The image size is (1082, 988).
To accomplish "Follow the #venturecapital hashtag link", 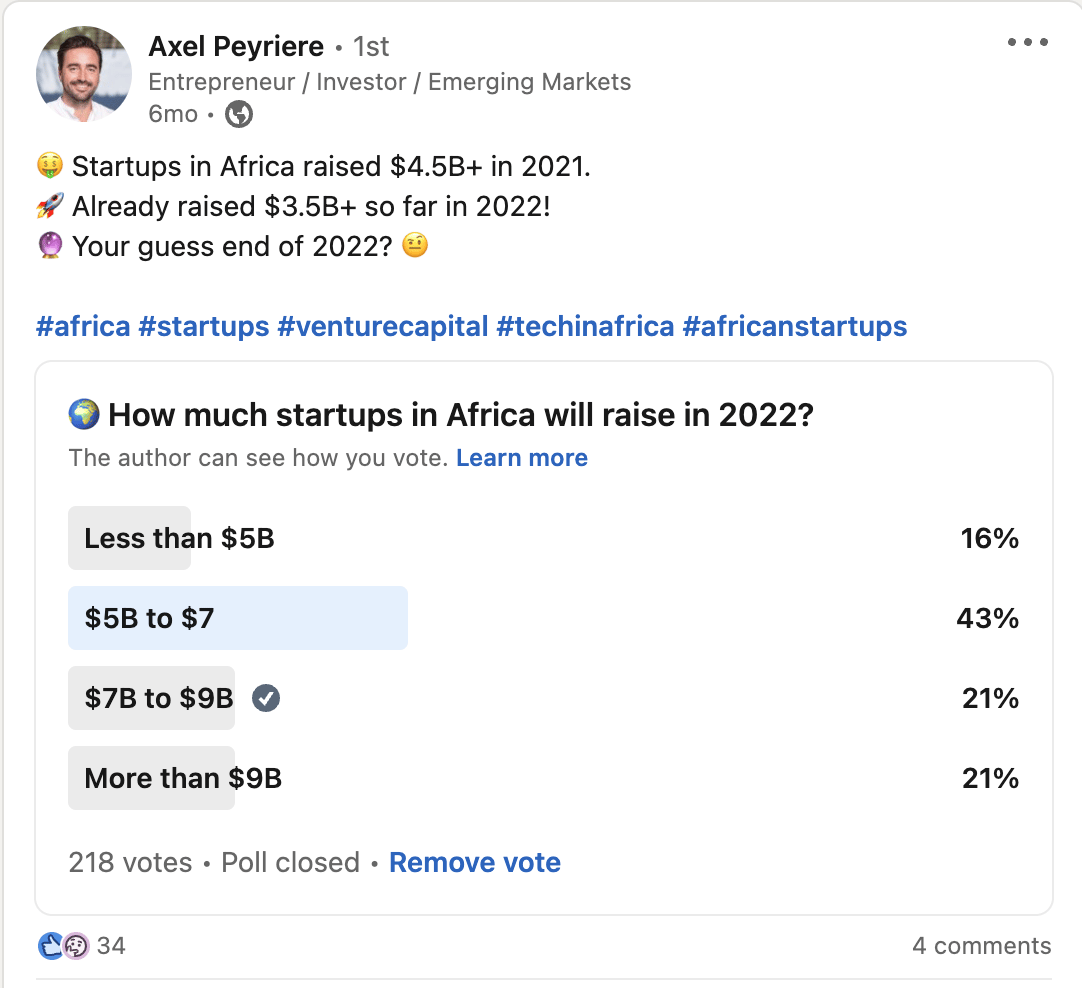I will tap(382, 326).
